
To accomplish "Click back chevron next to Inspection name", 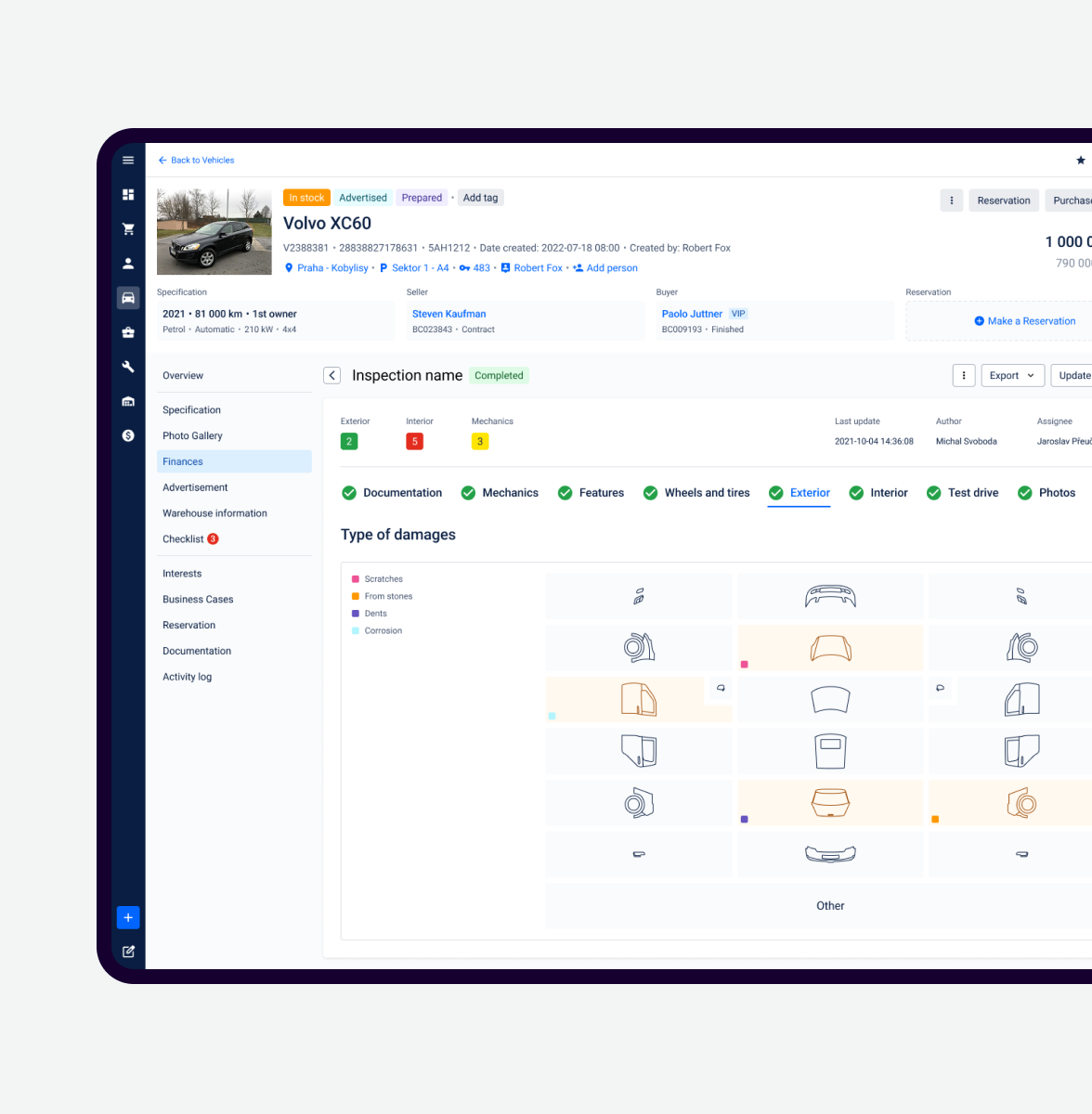I will (x=331, y=376).
